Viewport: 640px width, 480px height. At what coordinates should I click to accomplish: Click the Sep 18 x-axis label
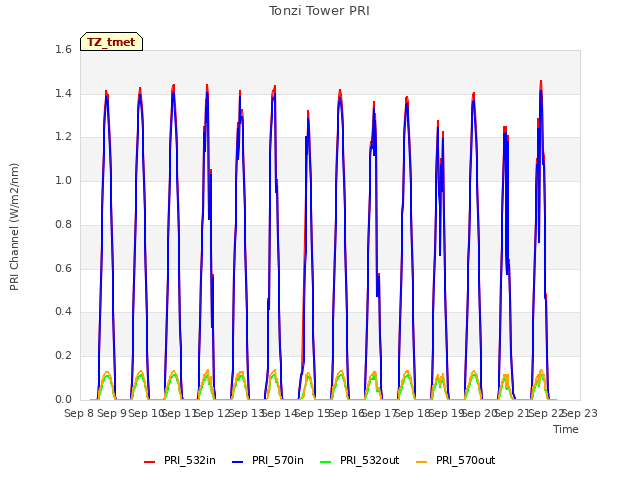pos(412,413)
